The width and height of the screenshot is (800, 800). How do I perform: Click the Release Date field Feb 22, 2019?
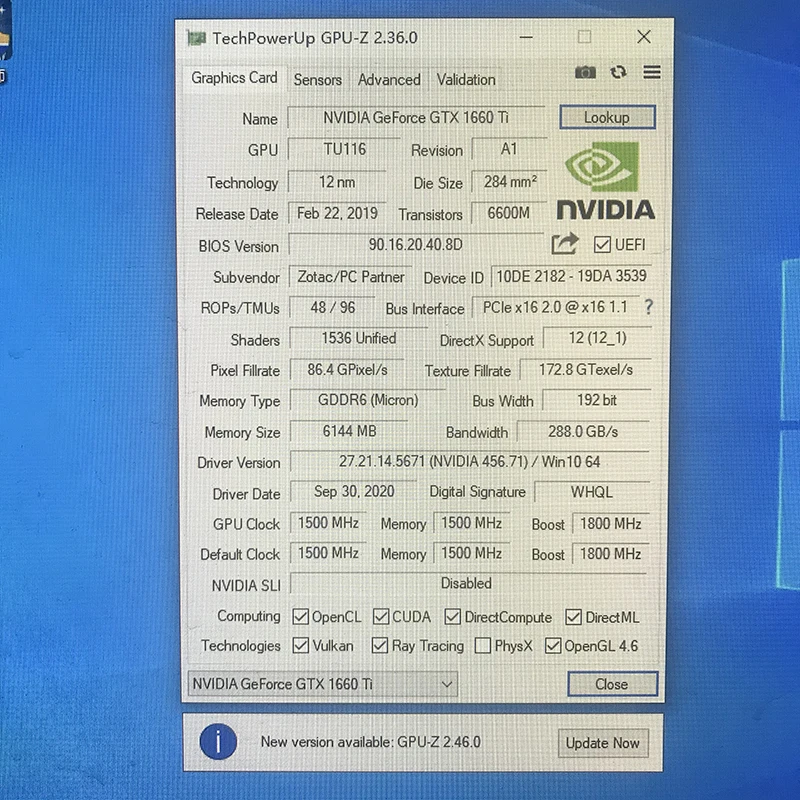pyautogui.click(x=337, y=213)
